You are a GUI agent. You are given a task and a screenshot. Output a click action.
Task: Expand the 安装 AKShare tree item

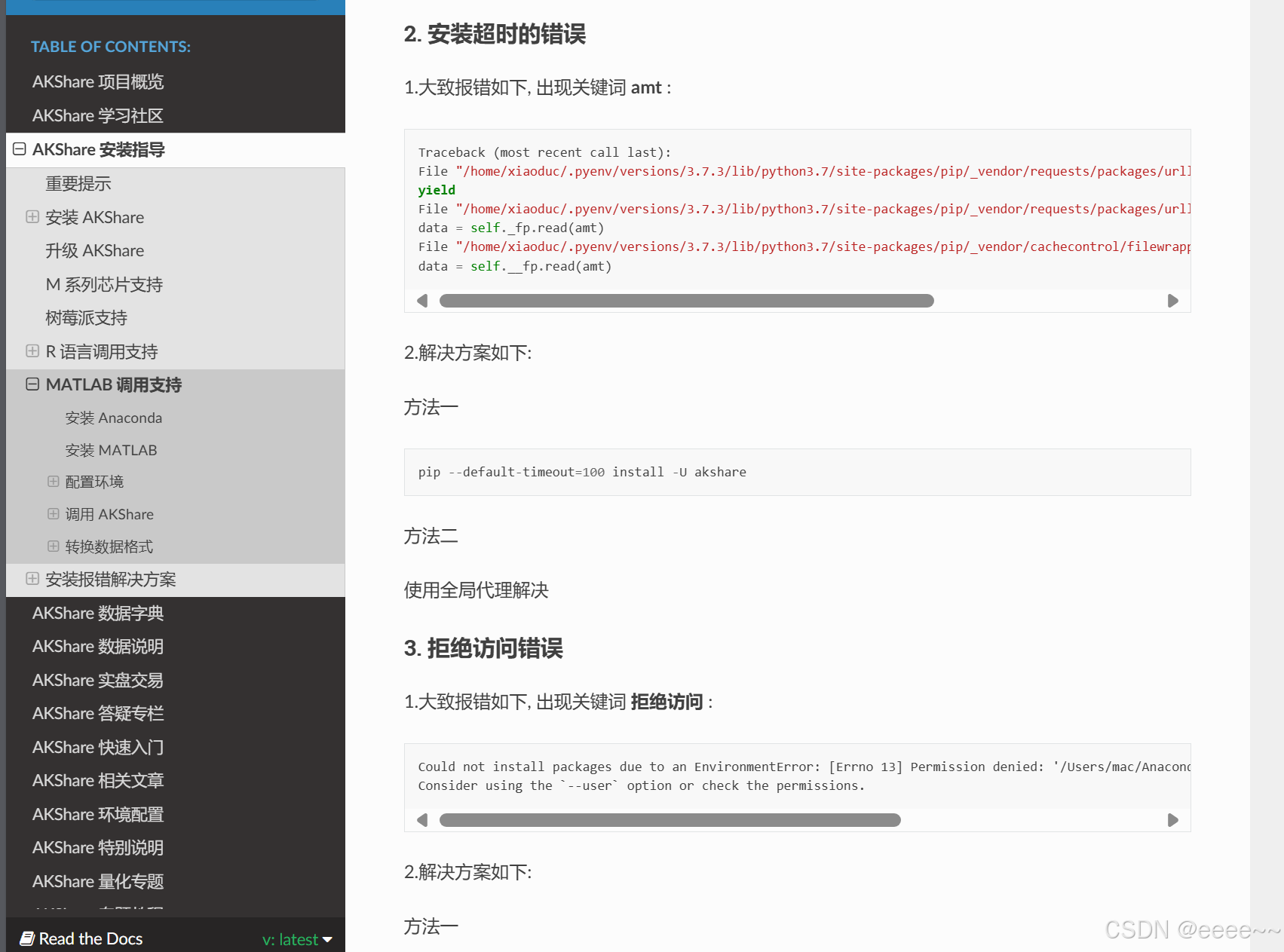coord(32,217)
